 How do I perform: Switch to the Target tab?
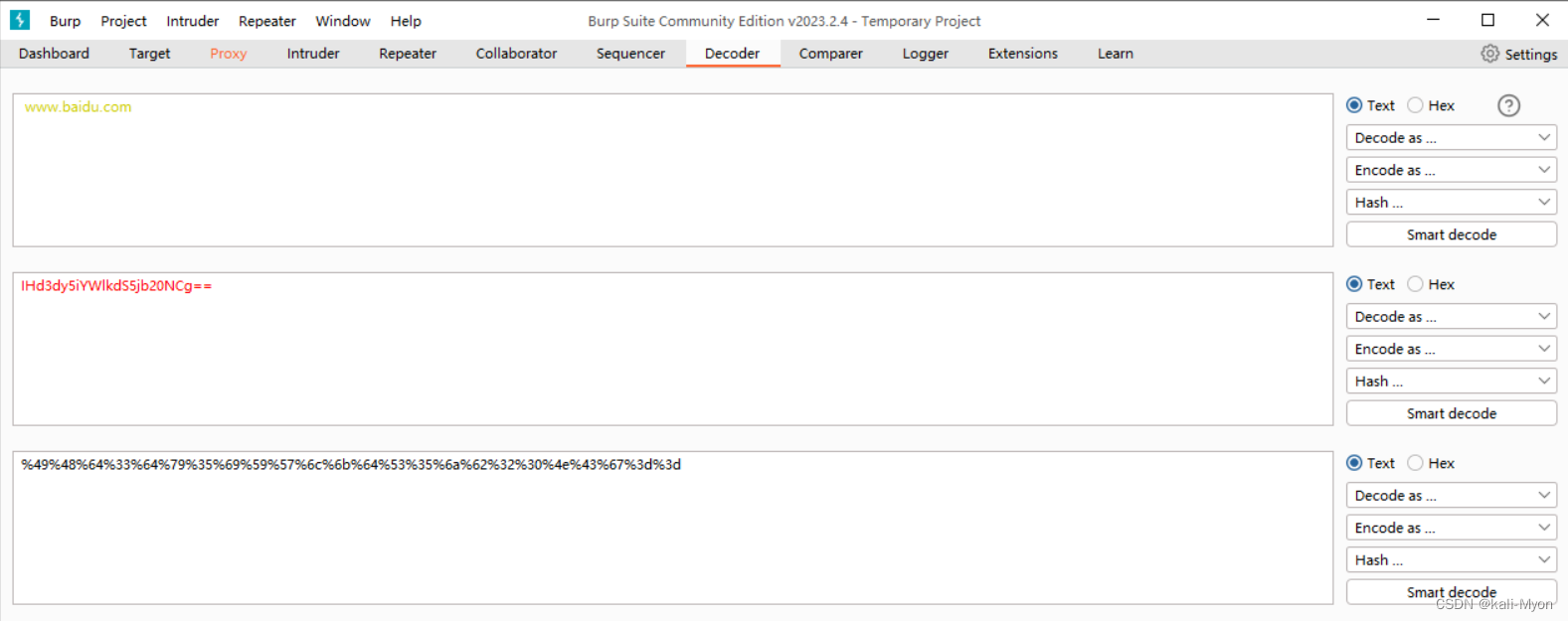tap(149, 54)
